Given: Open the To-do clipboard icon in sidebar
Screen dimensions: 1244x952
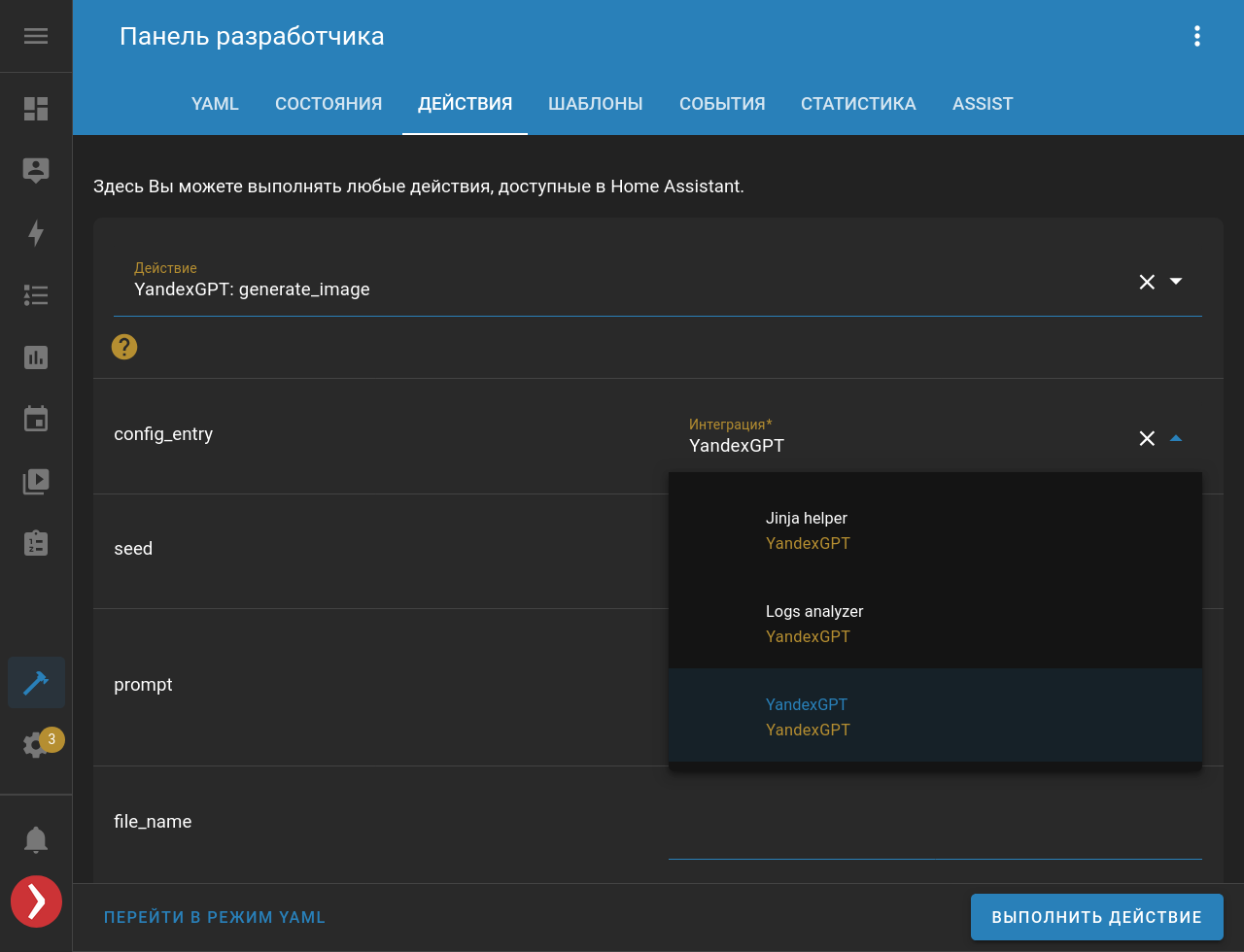Looking at the screenshot, I should (x=36, y=543).
